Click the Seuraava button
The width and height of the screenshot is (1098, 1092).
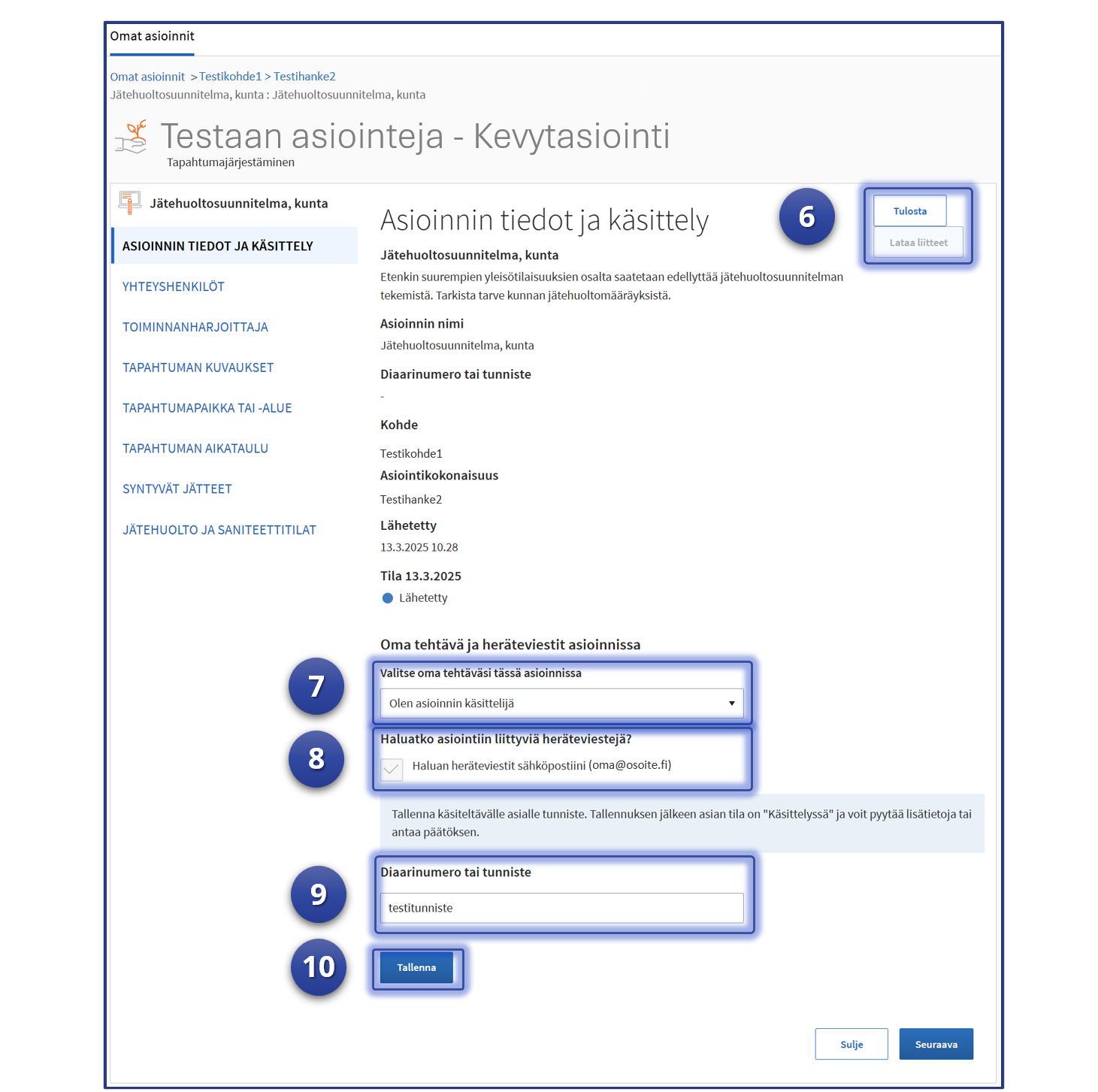pos(936,1045)
